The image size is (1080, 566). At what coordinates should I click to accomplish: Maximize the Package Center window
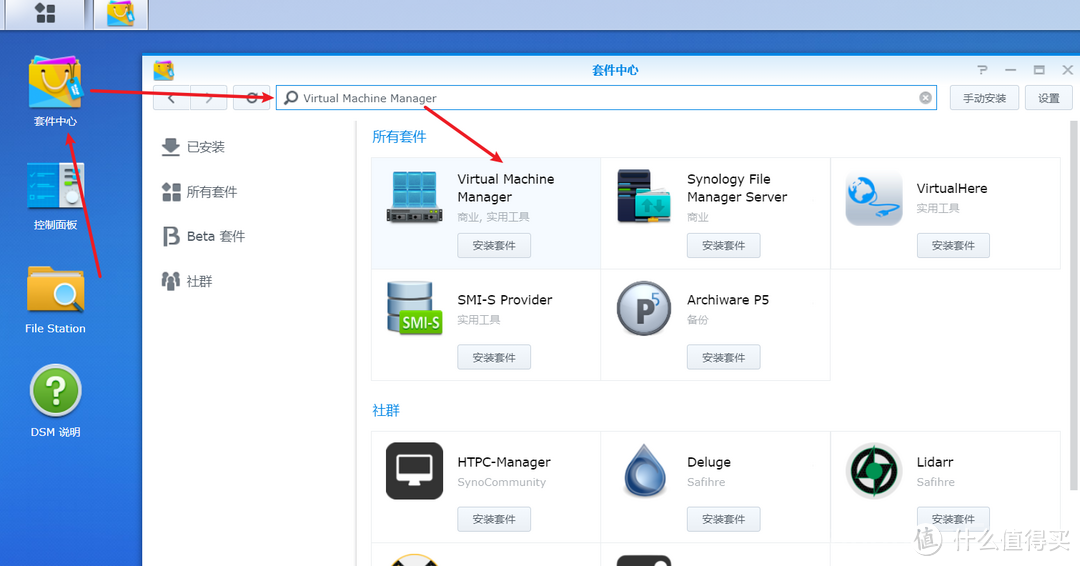tap(1039, 70)
